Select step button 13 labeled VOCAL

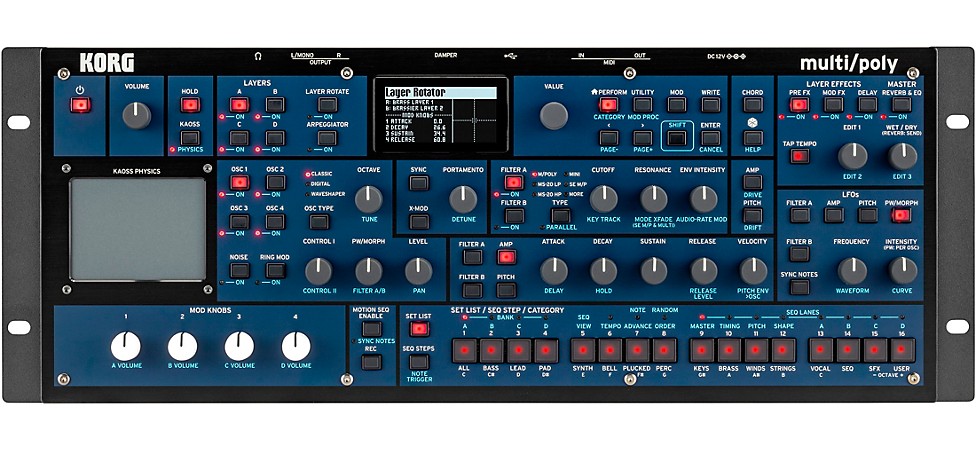(x=821, y=350)
